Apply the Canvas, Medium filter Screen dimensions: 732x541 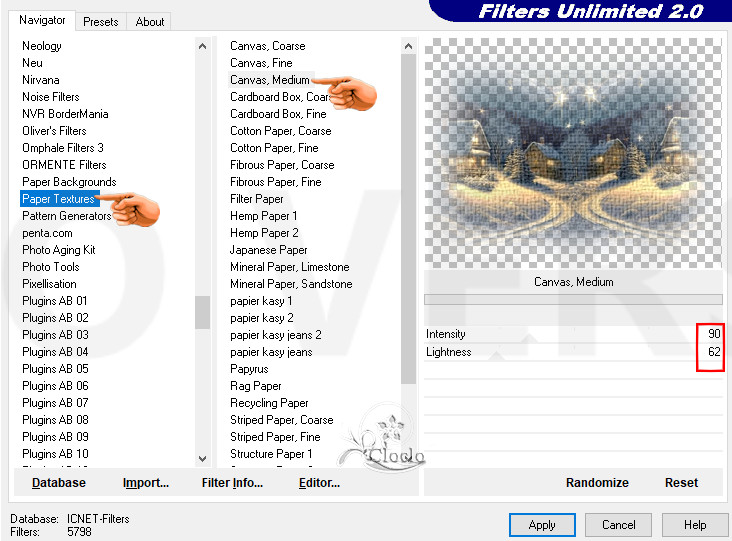[542, 525]
